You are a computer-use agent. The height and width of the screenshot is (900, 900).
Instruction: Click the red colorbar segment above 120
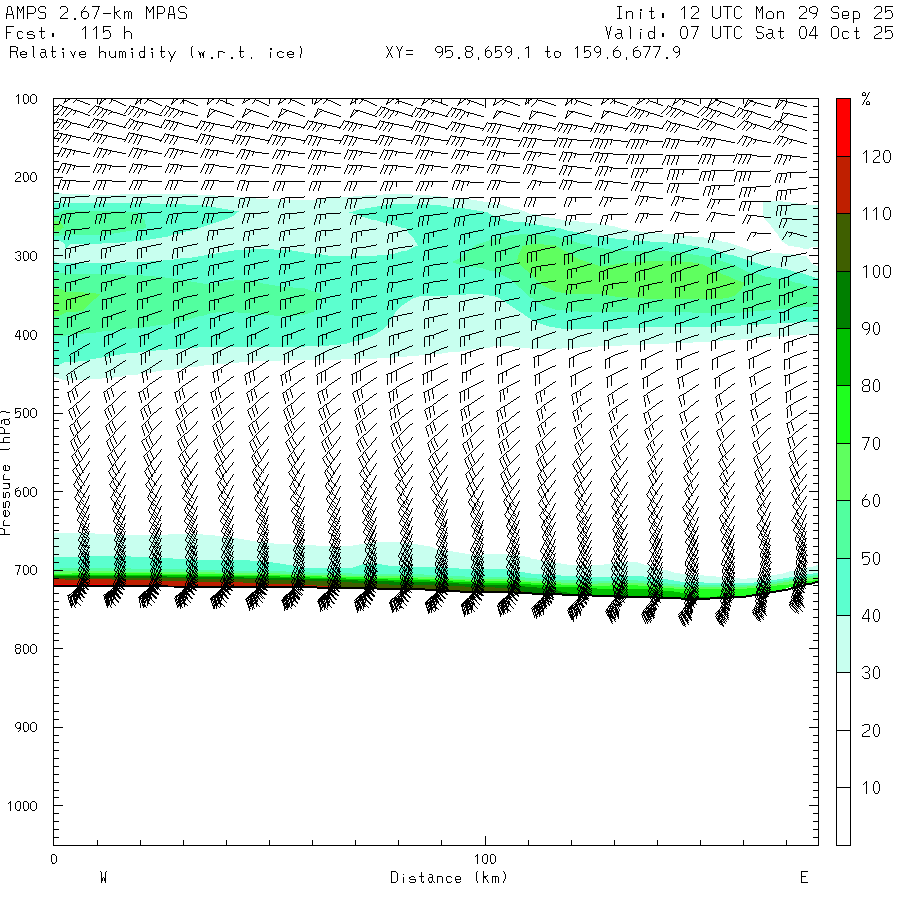tap(843, 127)
